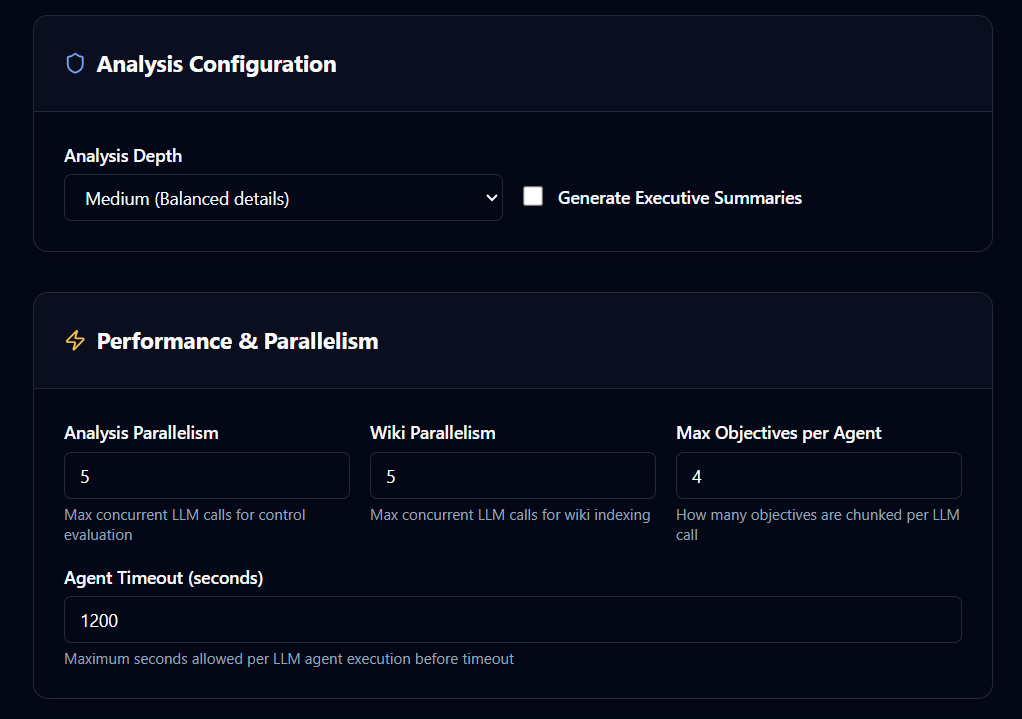Click inside the Analysis Parallelism input field

[207, 476]
